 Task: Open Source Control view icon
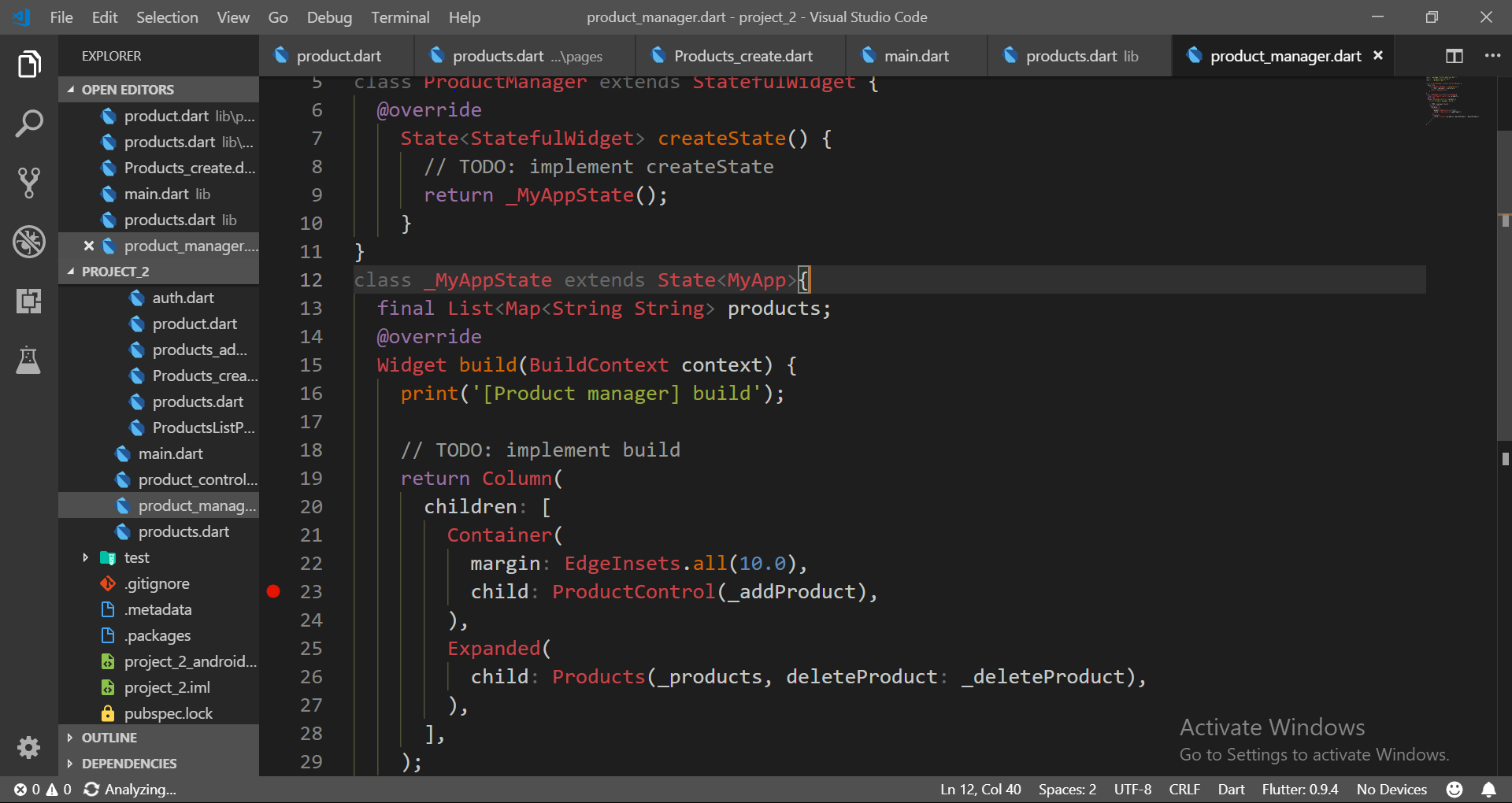click(x=29, y=183)
